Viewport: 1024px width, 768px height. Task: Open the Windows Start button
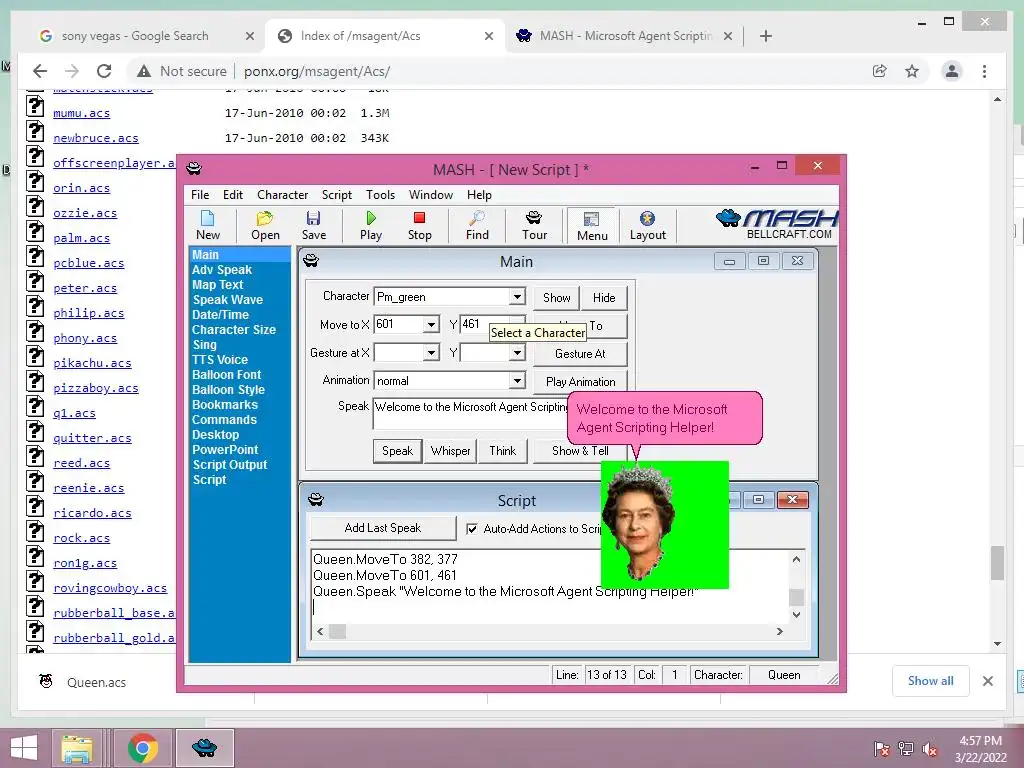(24, 748)
